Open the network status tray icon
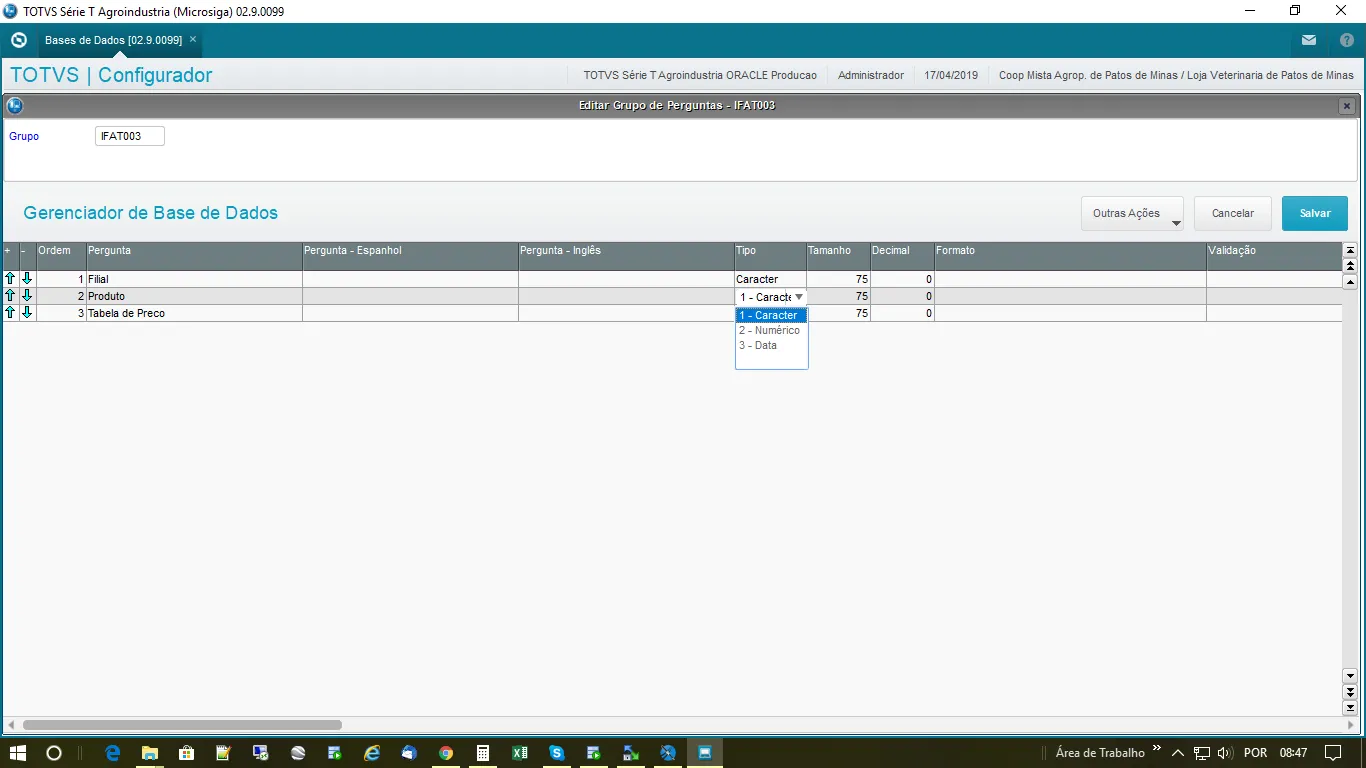 click(x=1202, y=753)
